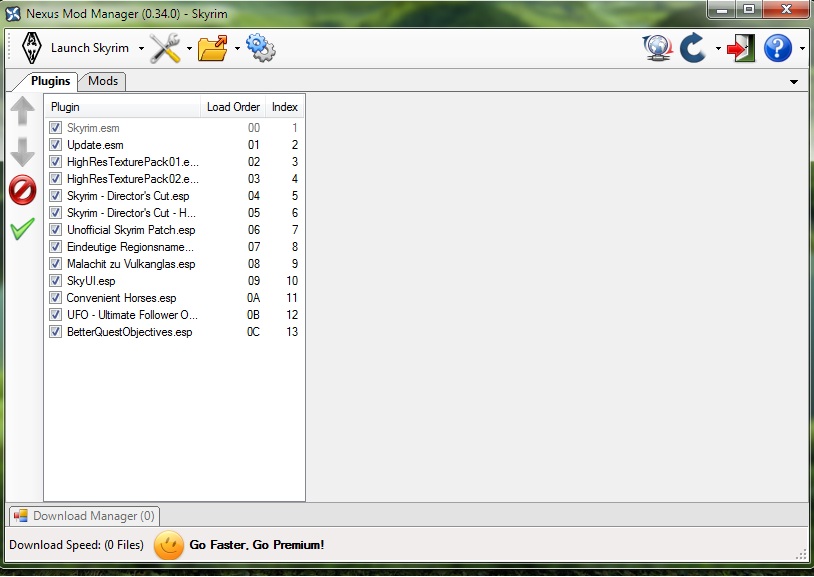The width and height of the screenshot is (814, 577).
Task: Click the move plugin up arrow
Action: [x=22, y=112]
